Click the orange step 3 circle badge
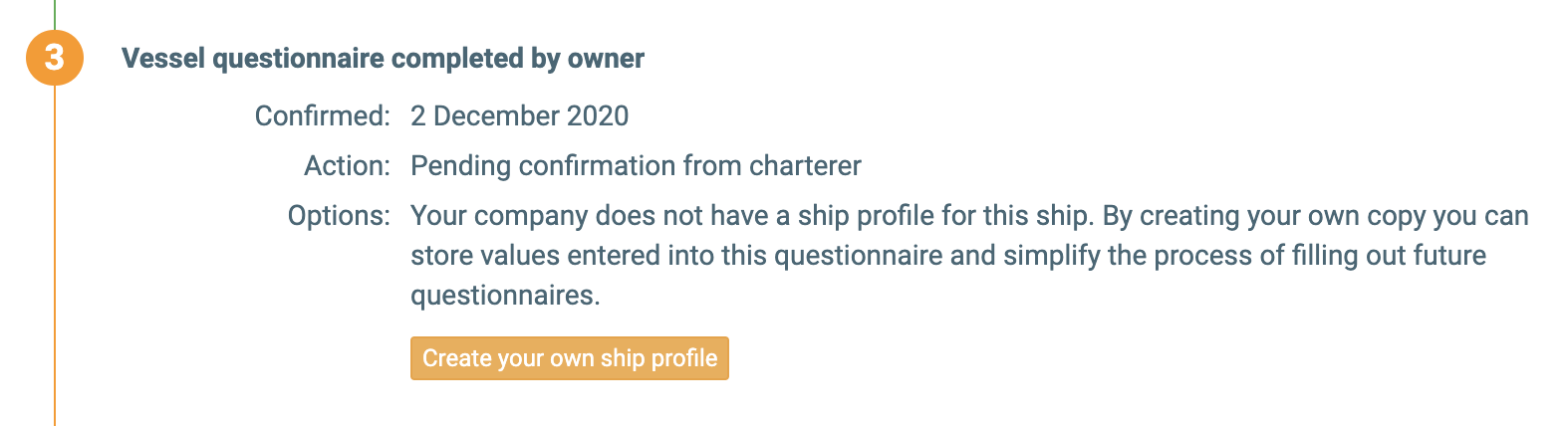 (54, 57)
